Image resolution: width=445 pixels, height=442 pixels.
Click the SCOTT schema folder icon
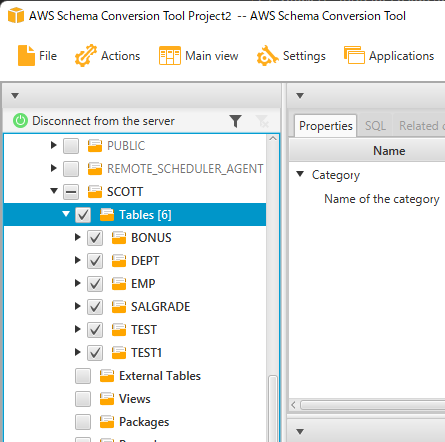pyautogui.click(x=95, y=192)
